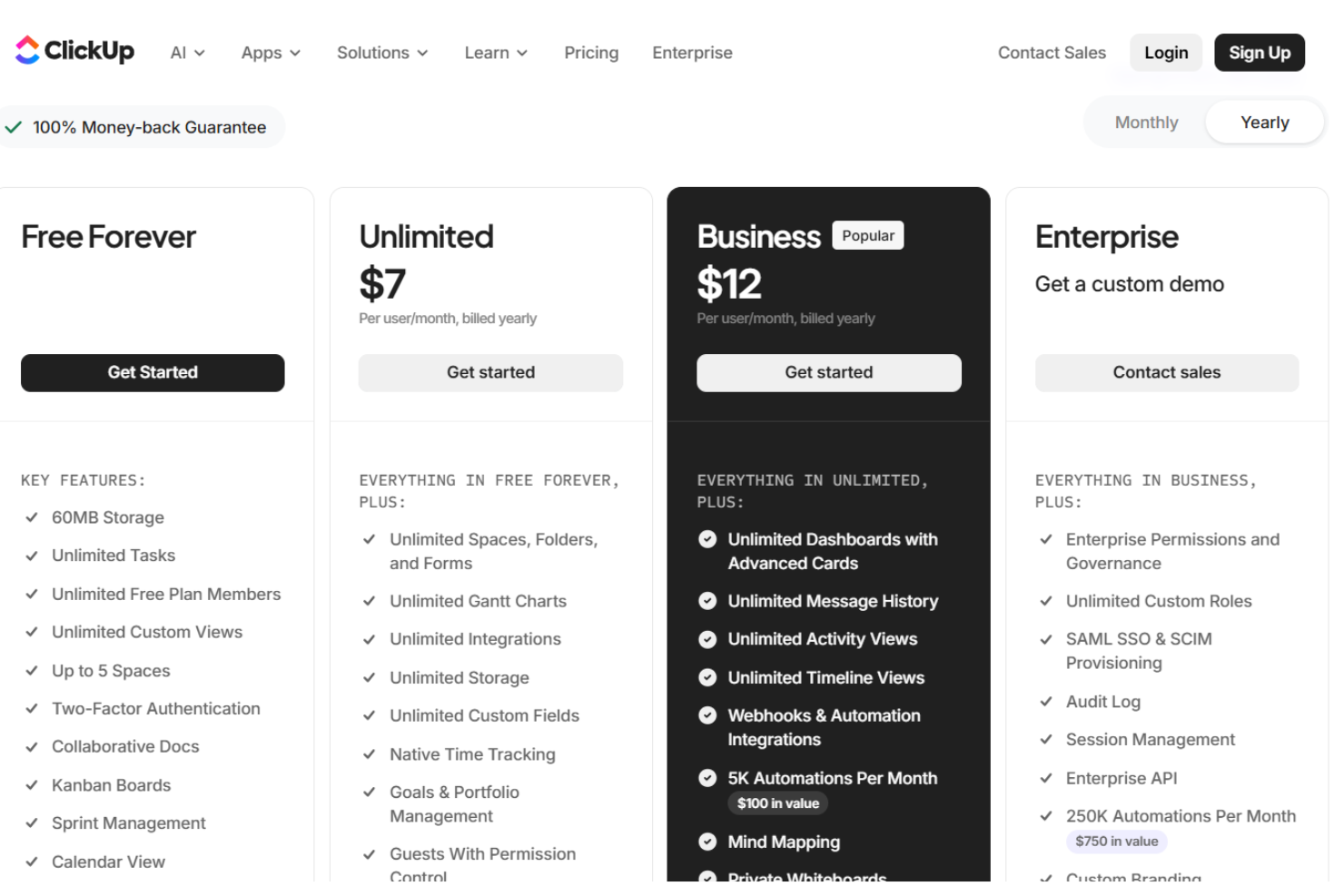Click the Popular badge on the Business plan
This screenshot has height=896, width=1344.
(x=867, y=235)
